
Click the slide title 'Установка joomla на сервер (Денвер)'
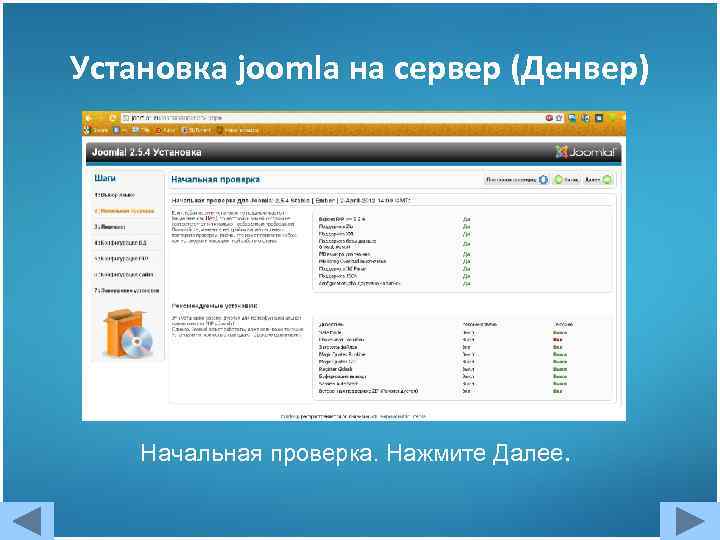360,68
